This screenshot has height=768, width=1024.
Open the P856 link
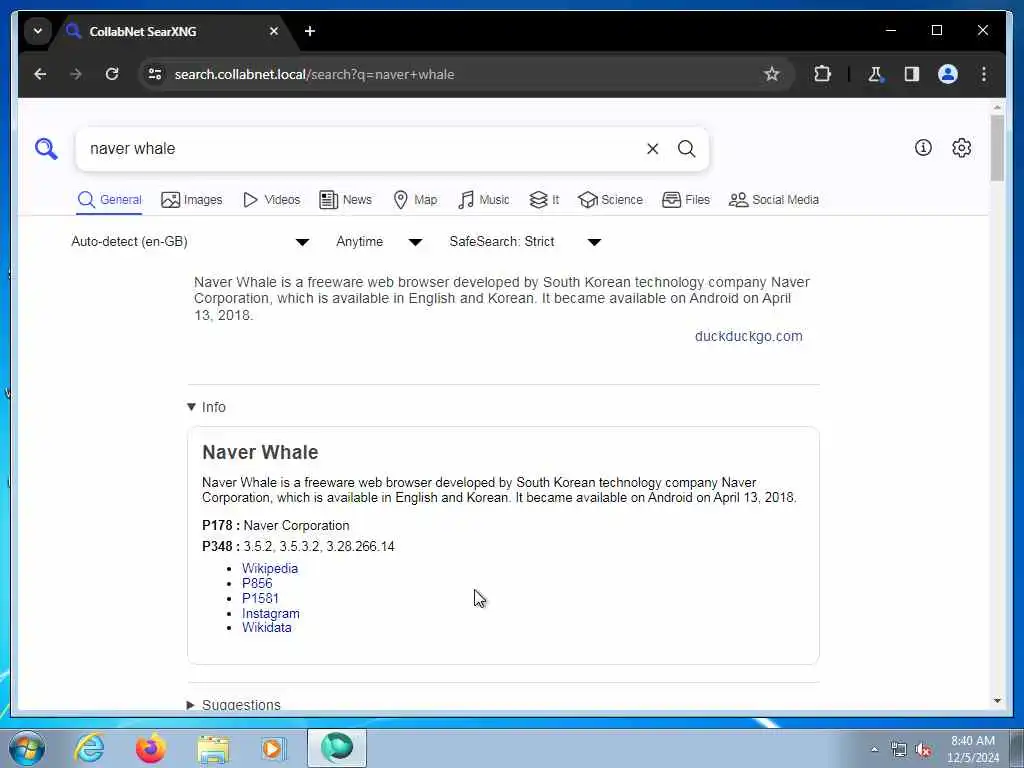coord(257,583)
